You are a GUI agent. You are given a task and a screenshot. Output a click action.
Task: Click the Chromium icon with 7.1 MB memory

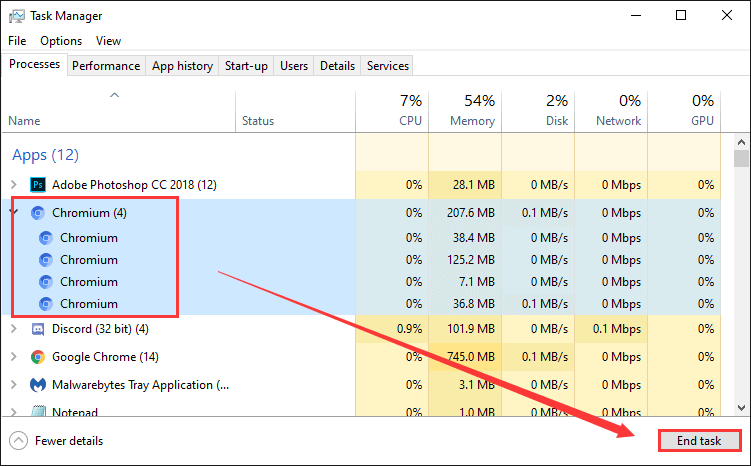(x=46, y=282)
